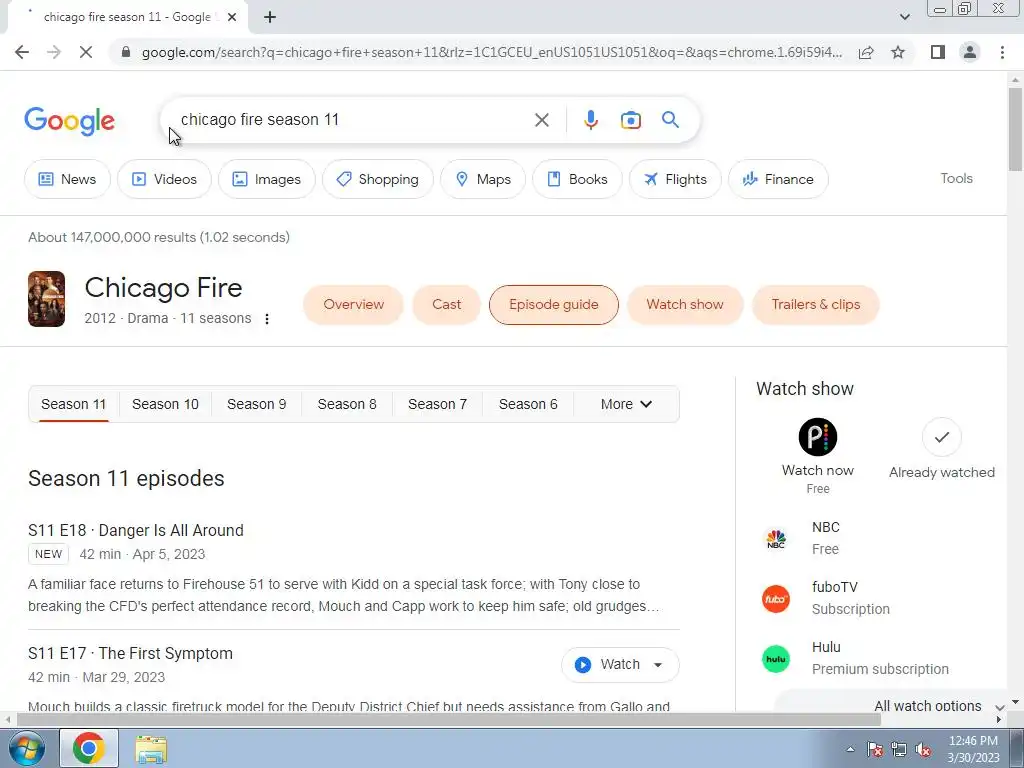This screenshot has width=1024, height=768.
Task: Switch to the Season 11 tab
Action: [x=74, y=404]
